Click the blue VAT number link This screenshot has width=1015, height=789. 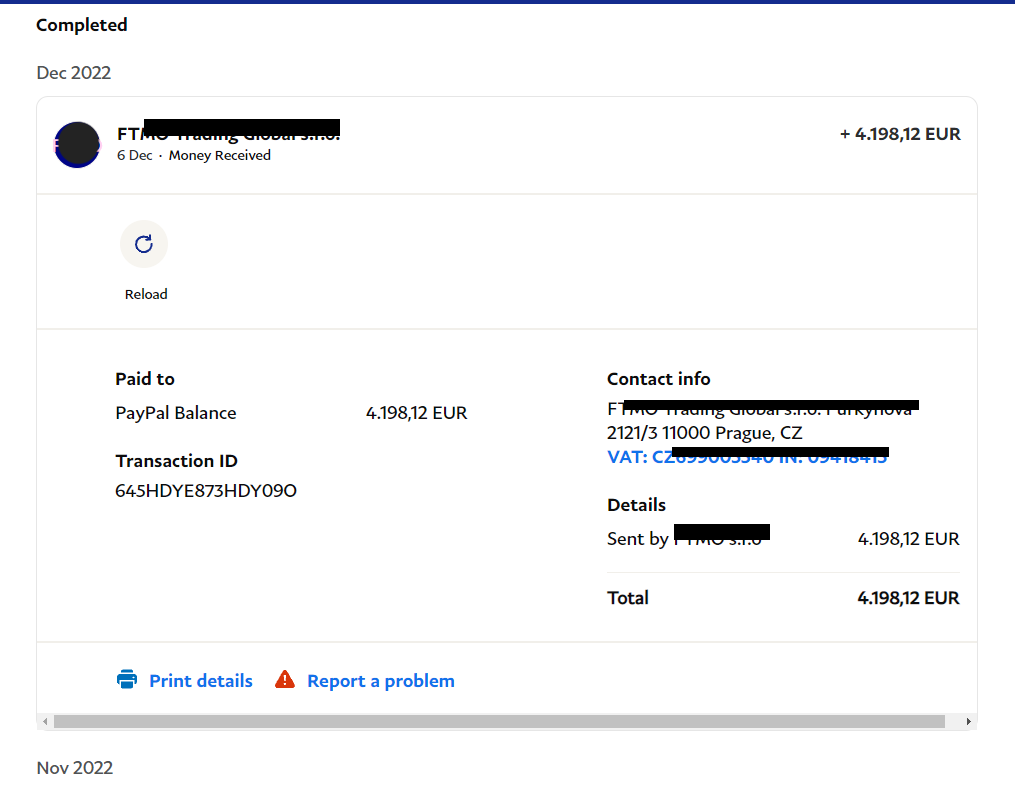747,457
